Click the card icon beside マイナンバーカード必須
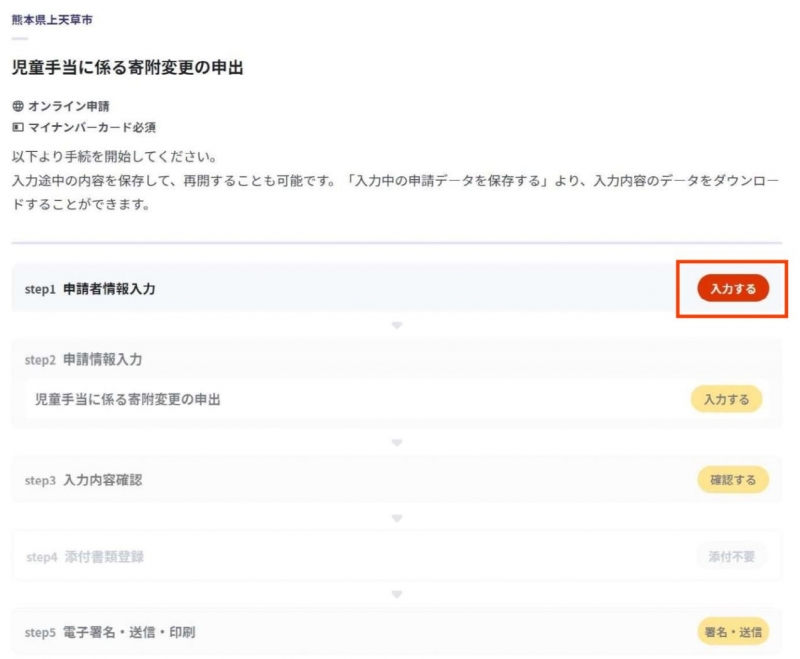This screenshot has width=800, height=659. (x=18, y=127)
